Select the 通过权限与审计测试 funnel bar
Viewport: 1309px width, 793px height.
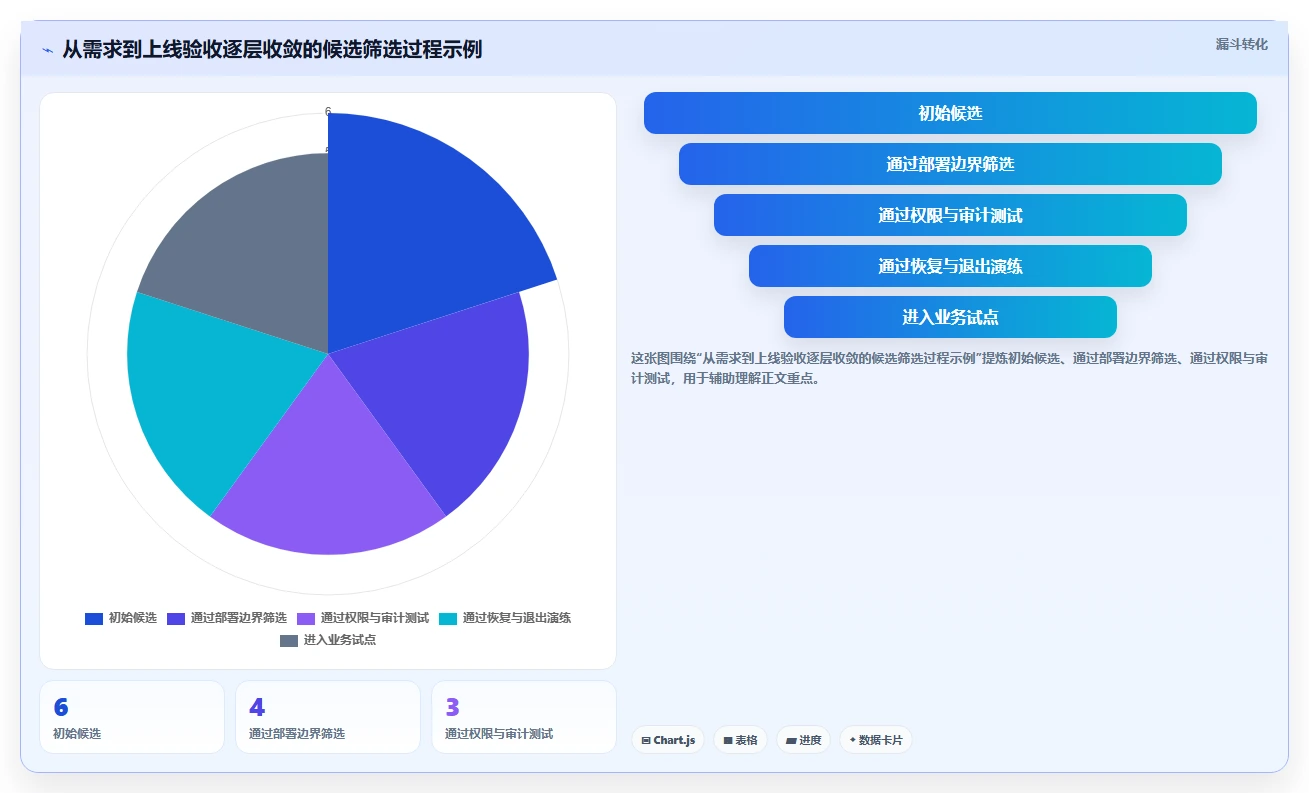tap(950, 215)
